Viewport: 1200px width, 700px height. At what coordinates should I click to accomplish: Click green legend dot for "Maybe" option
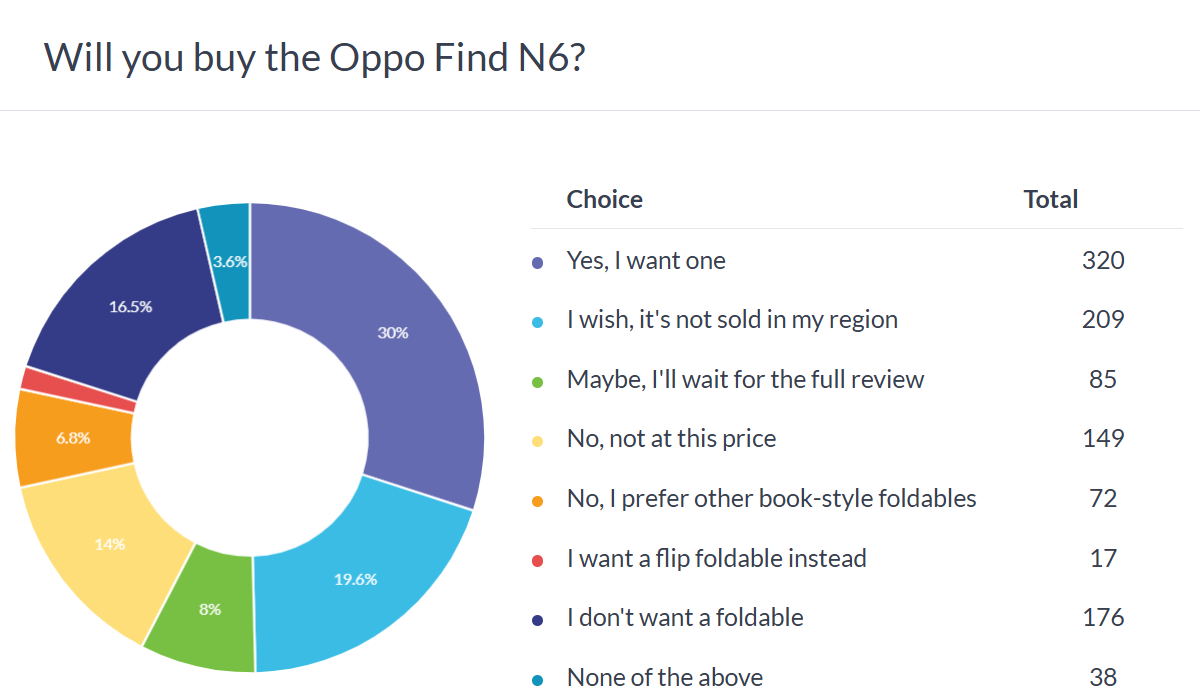click(538, 381)
